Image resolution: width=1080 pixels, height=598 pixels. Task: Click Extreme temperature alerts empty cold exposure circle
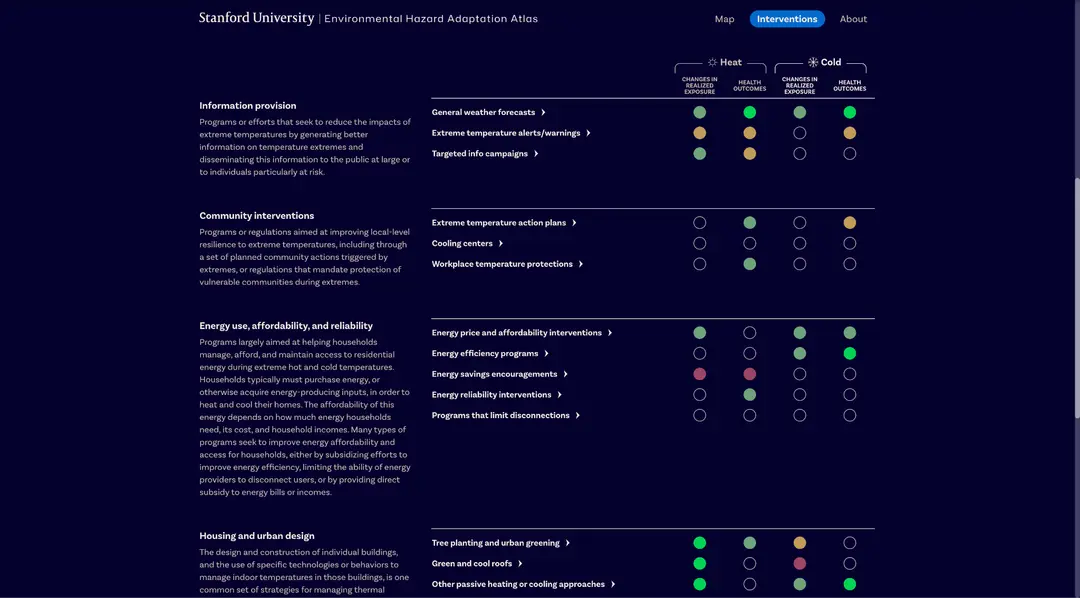(799, 133)
